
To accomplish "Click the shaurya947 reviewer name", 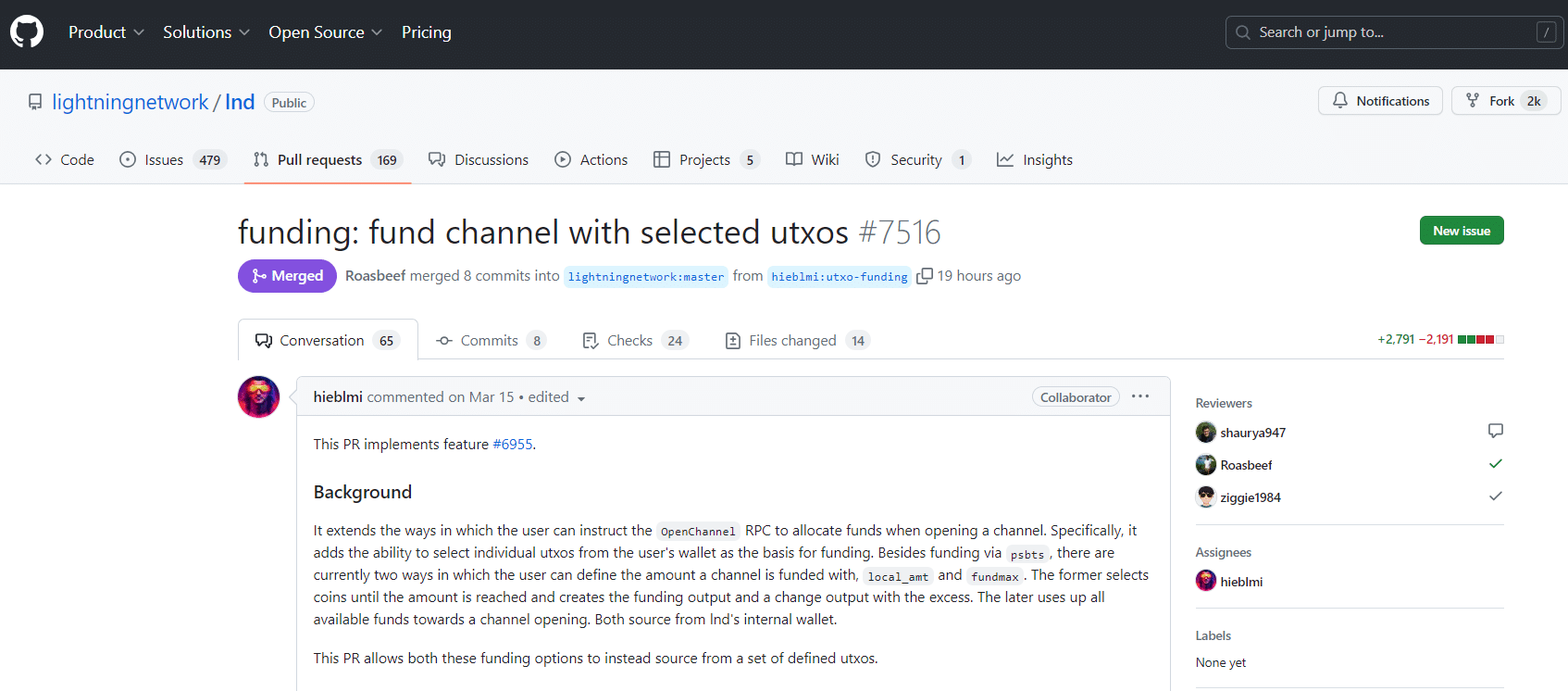I will [x=1253, y=433].
